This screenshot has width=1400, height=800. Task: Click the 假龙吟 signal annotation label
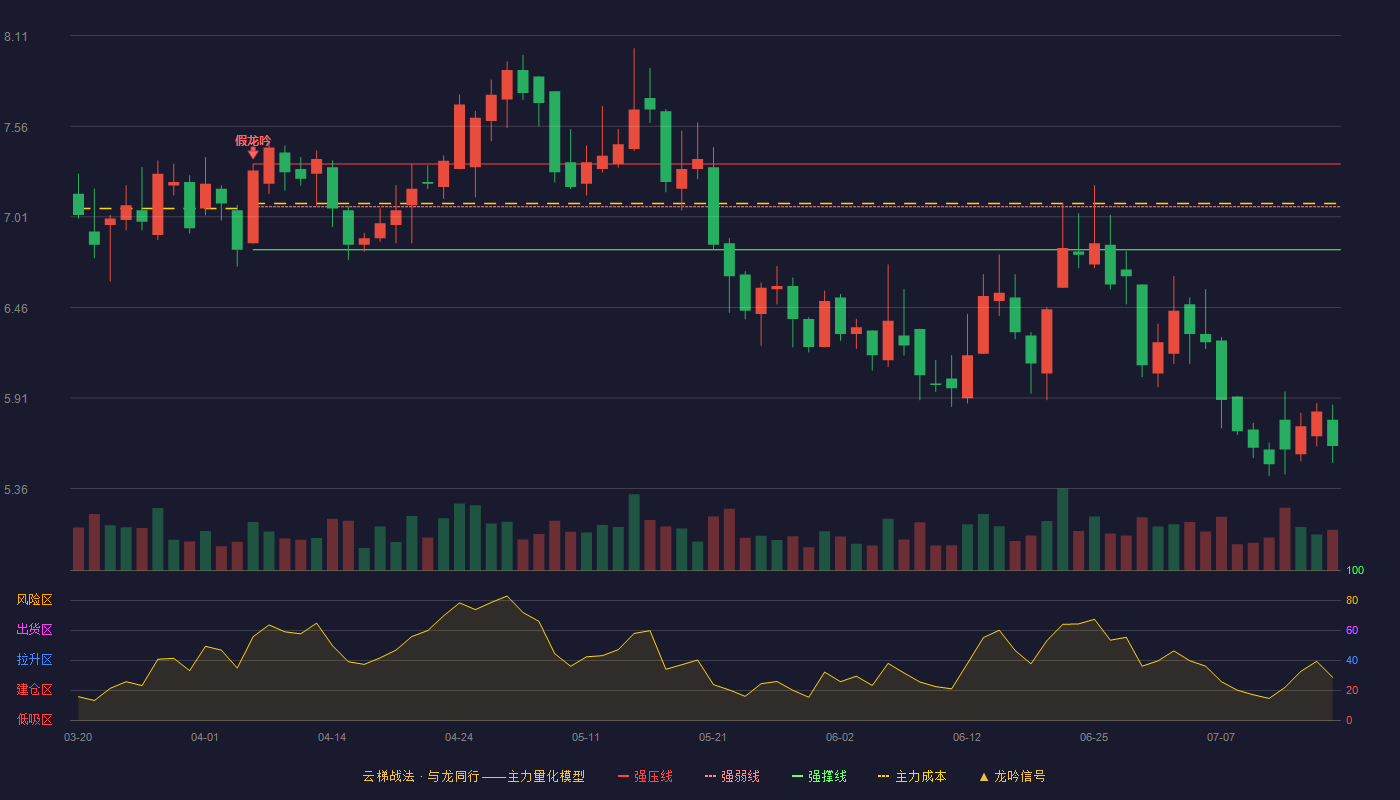pyautogui.click(x=253, y=141)
